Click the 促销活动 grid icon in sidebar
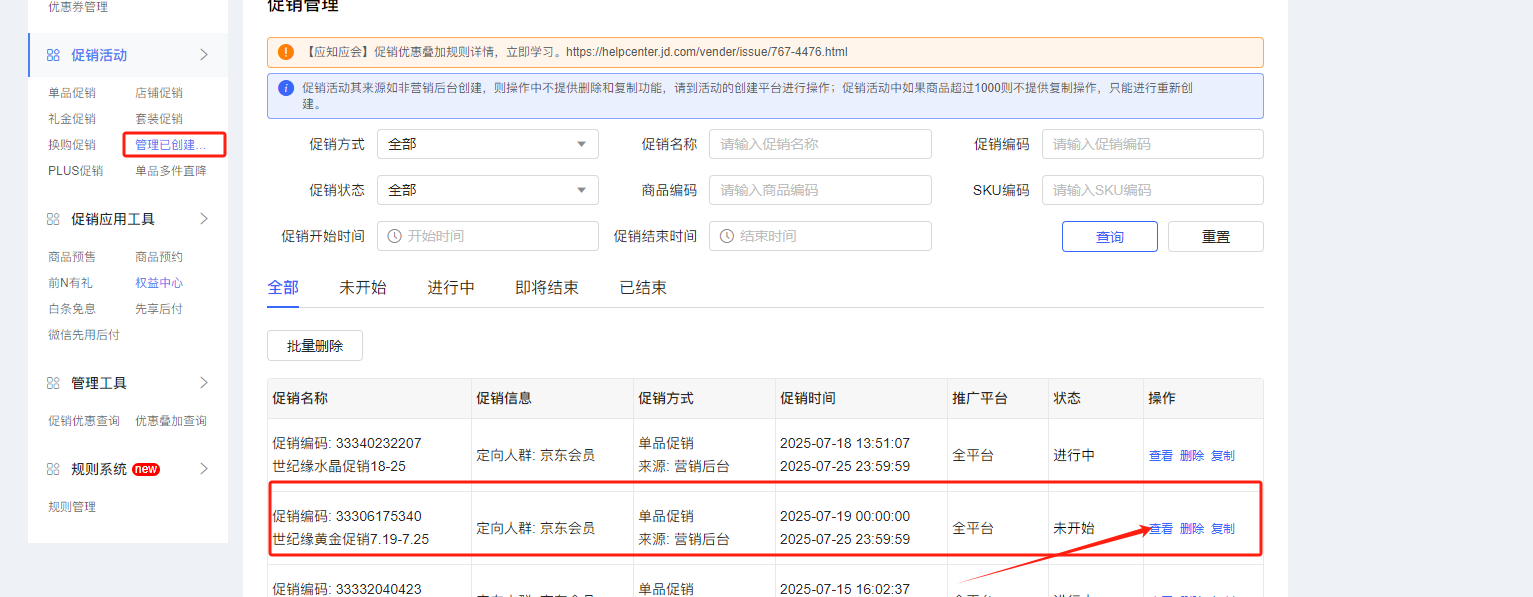1533x597 pixels. tap(53, 55)
